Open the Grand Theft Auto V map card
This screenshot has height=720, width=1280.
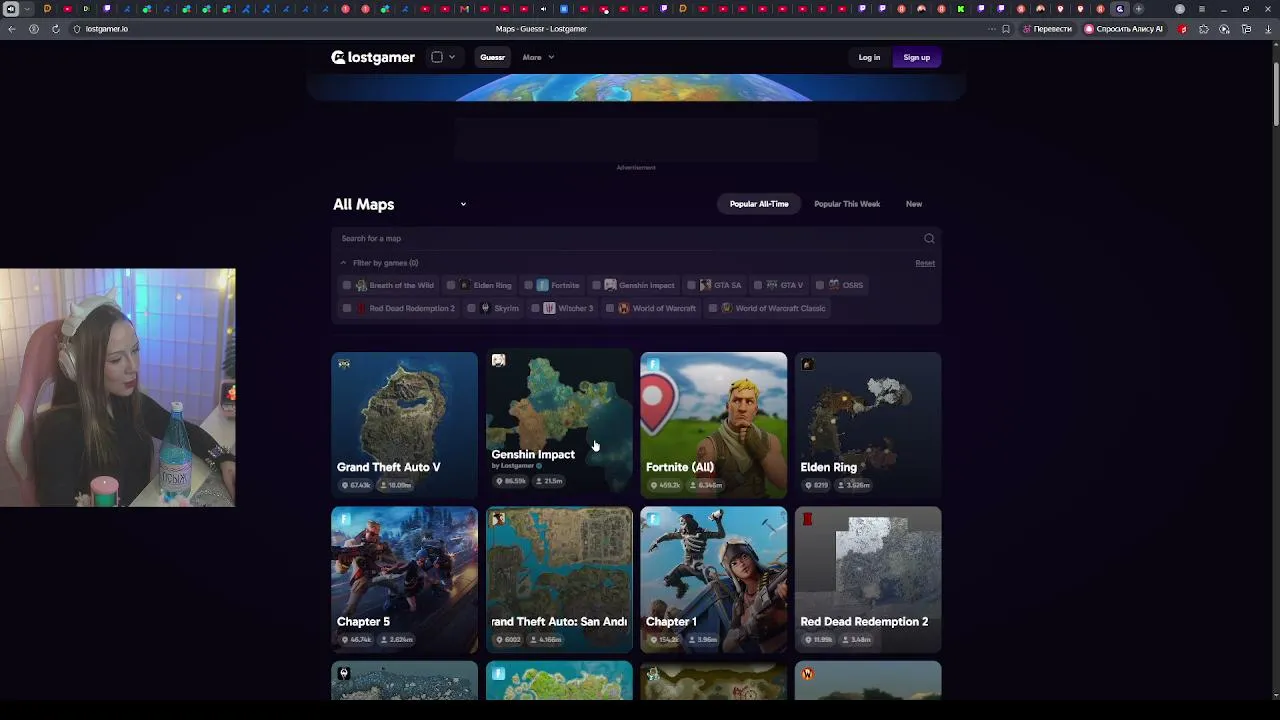405,425
